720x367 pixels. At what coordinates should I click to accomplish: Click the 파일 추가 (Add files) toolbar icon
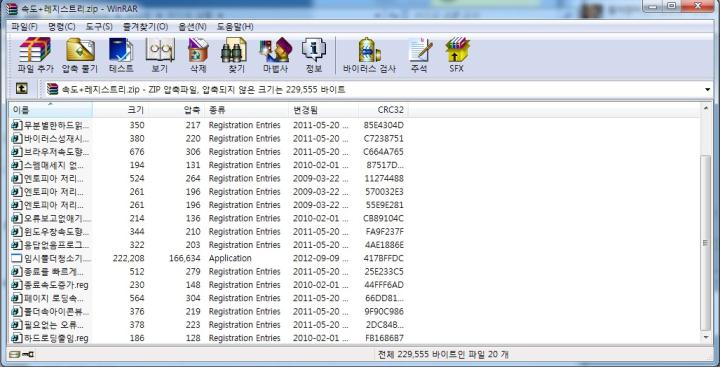(x=35, y=55)
